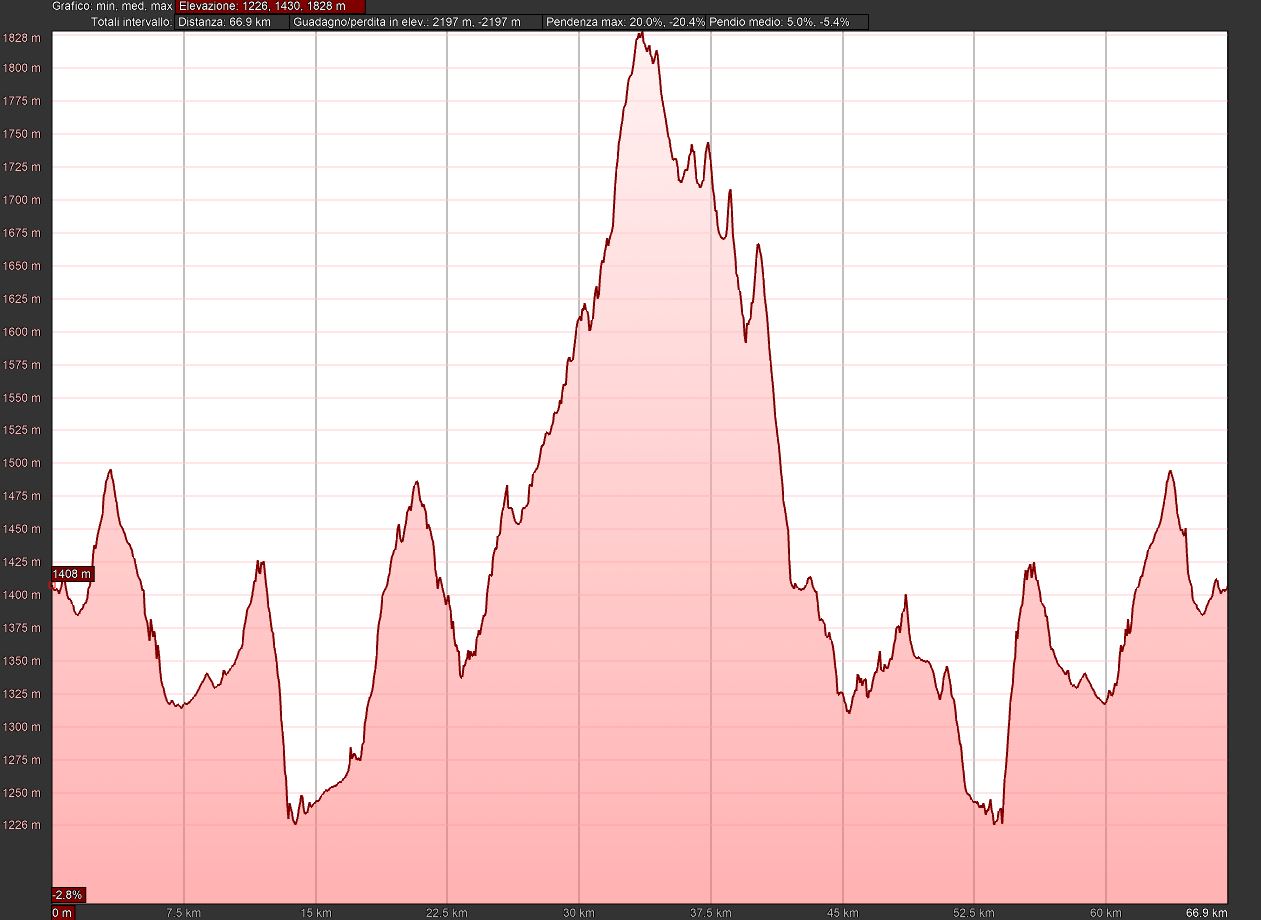The image size is (1261, 920).
Task: Click the Elevazione min/med/max readout
Action: pyautogui.click(x=270, y=6)
